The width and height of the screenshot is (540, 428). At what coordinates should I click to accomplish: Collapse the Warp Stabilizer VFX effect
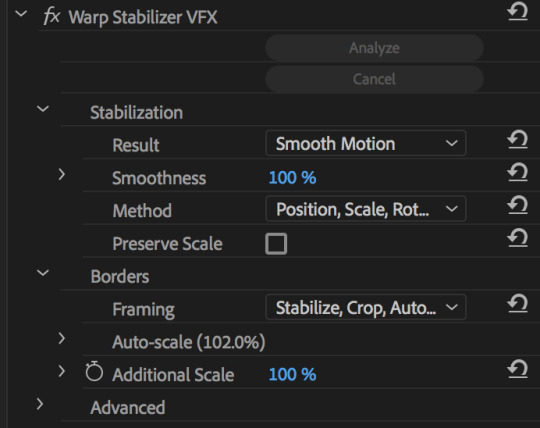coord(21,14)
